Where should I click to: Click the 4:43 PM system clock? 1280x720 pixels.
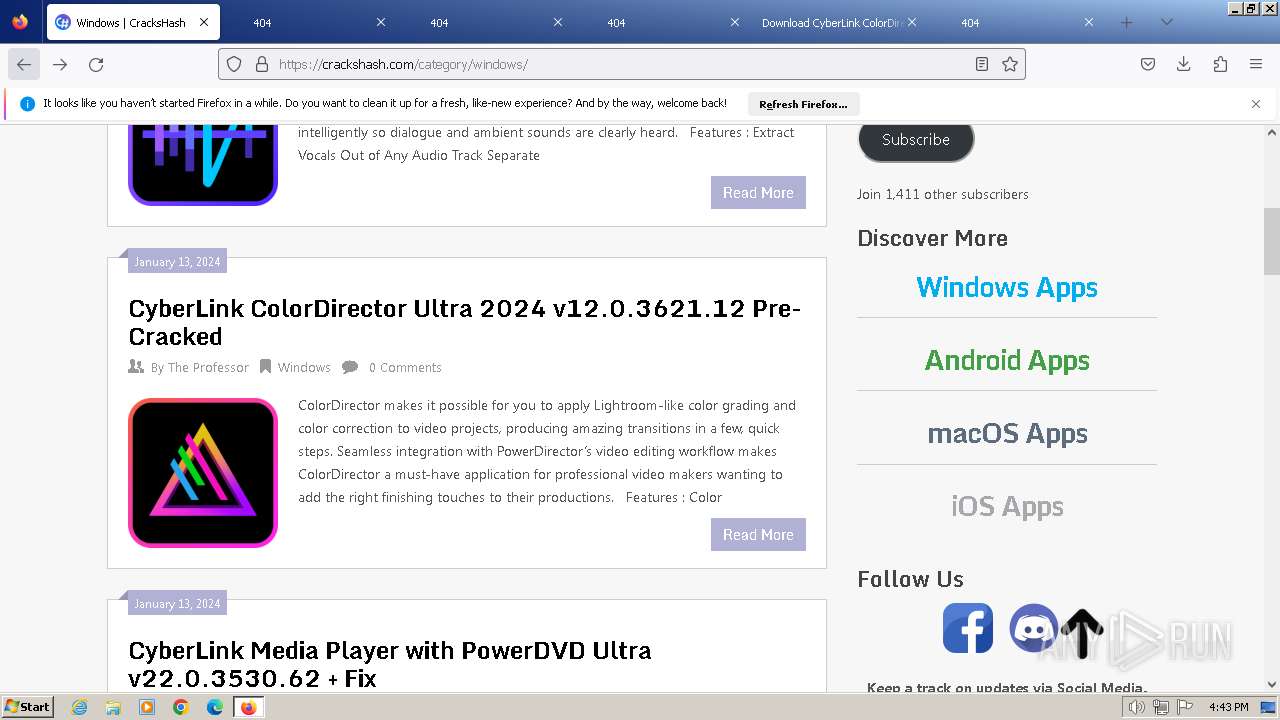click(x=1228, y=707)
